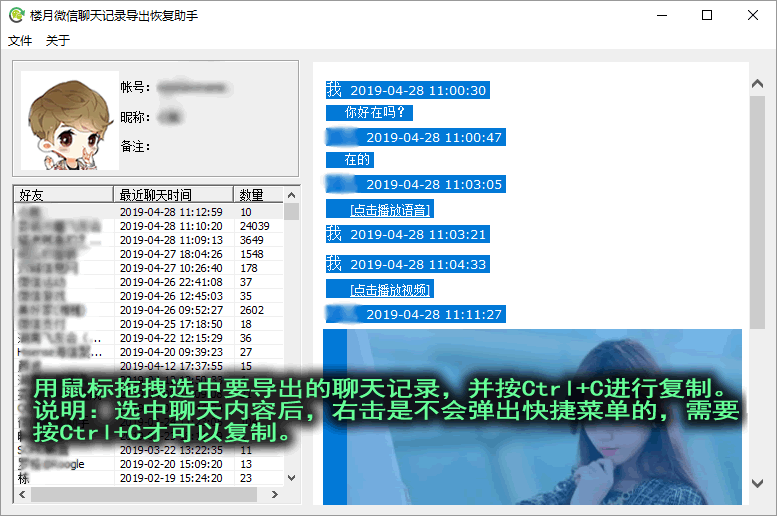Open the photo image in chat

[544, 417]
